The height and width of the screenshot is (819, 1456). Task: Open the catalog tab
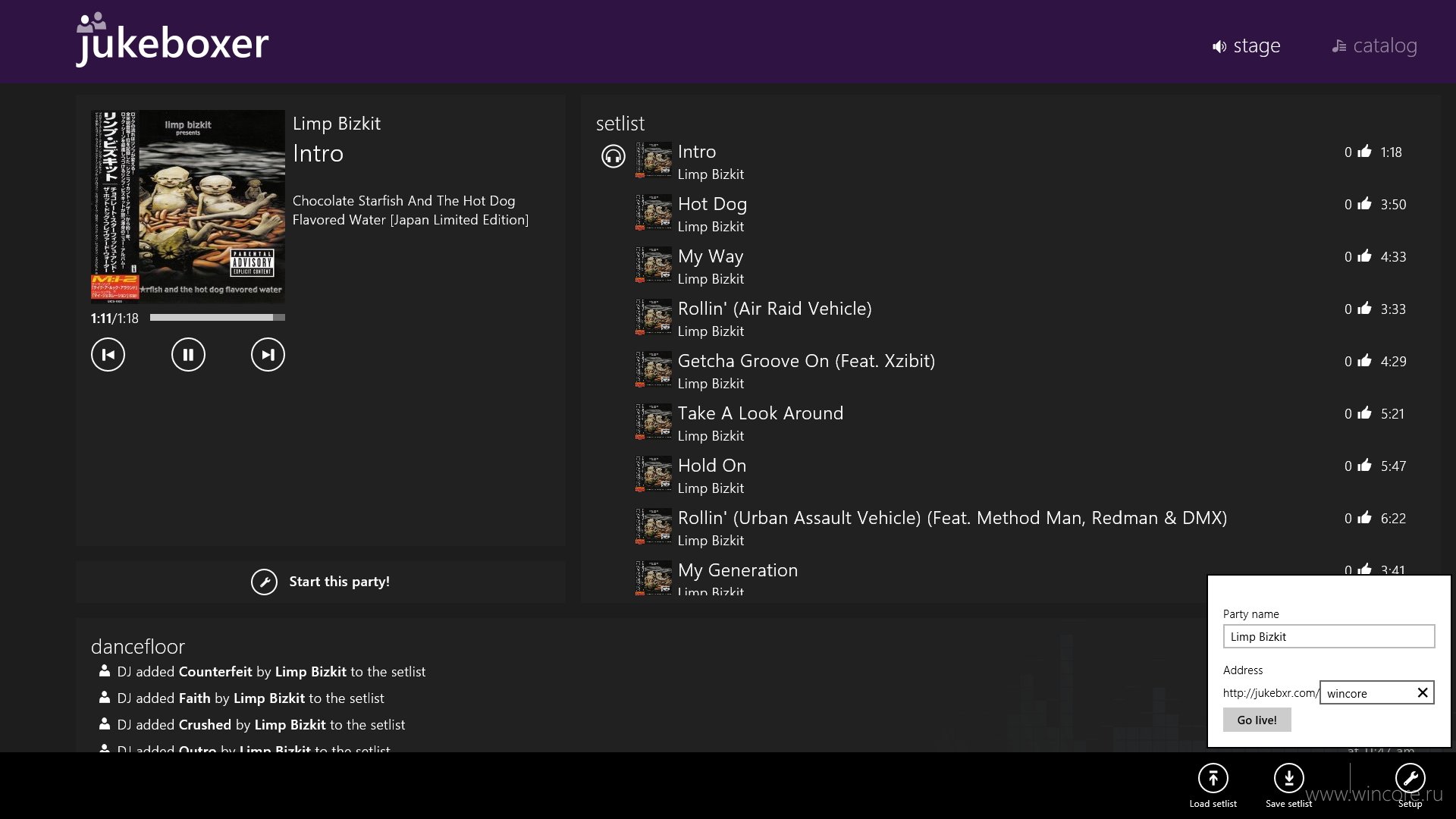(x=1374, y=46)
